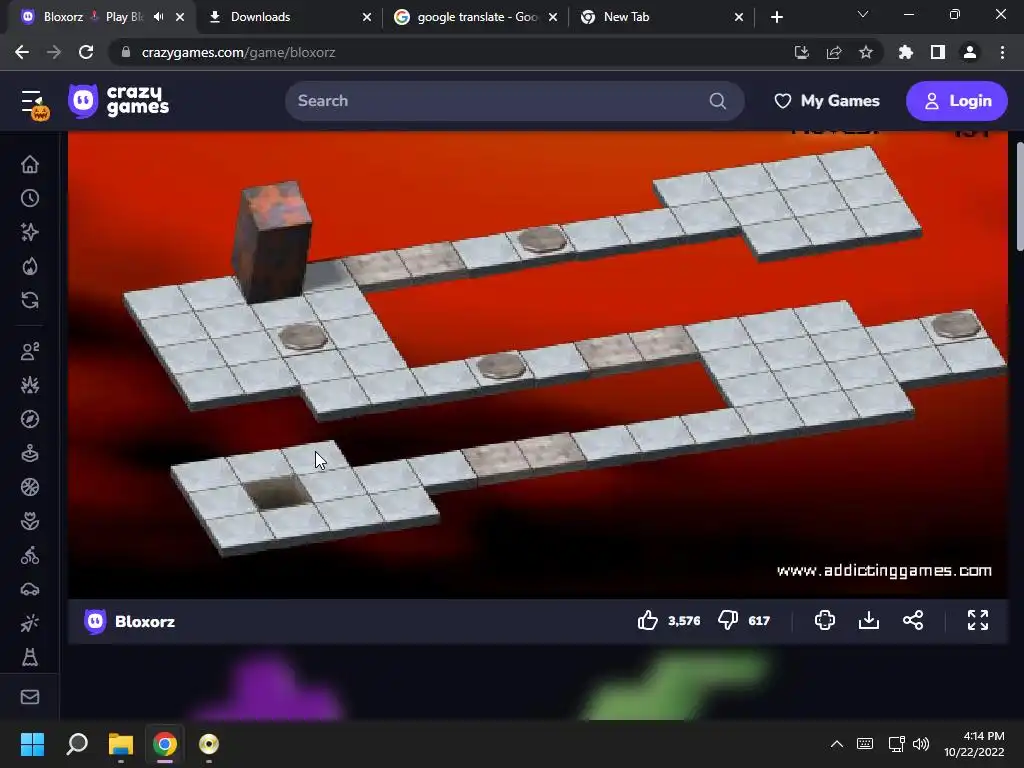Click the address bar URL

(238, 52)
